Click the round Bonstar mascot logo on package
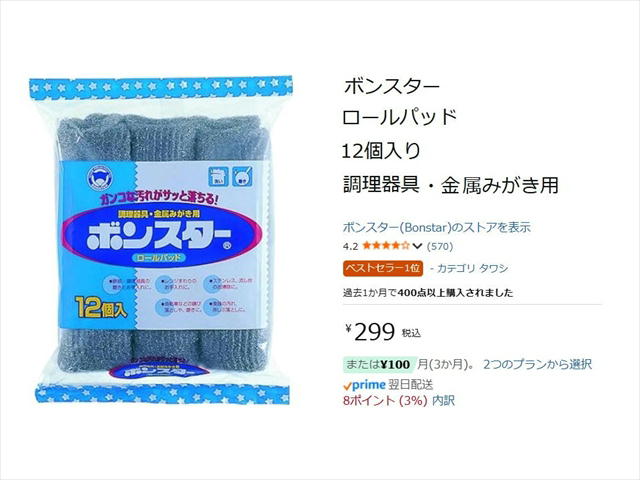The width and height of the screenshot is (640, 480). coord(98,178)
